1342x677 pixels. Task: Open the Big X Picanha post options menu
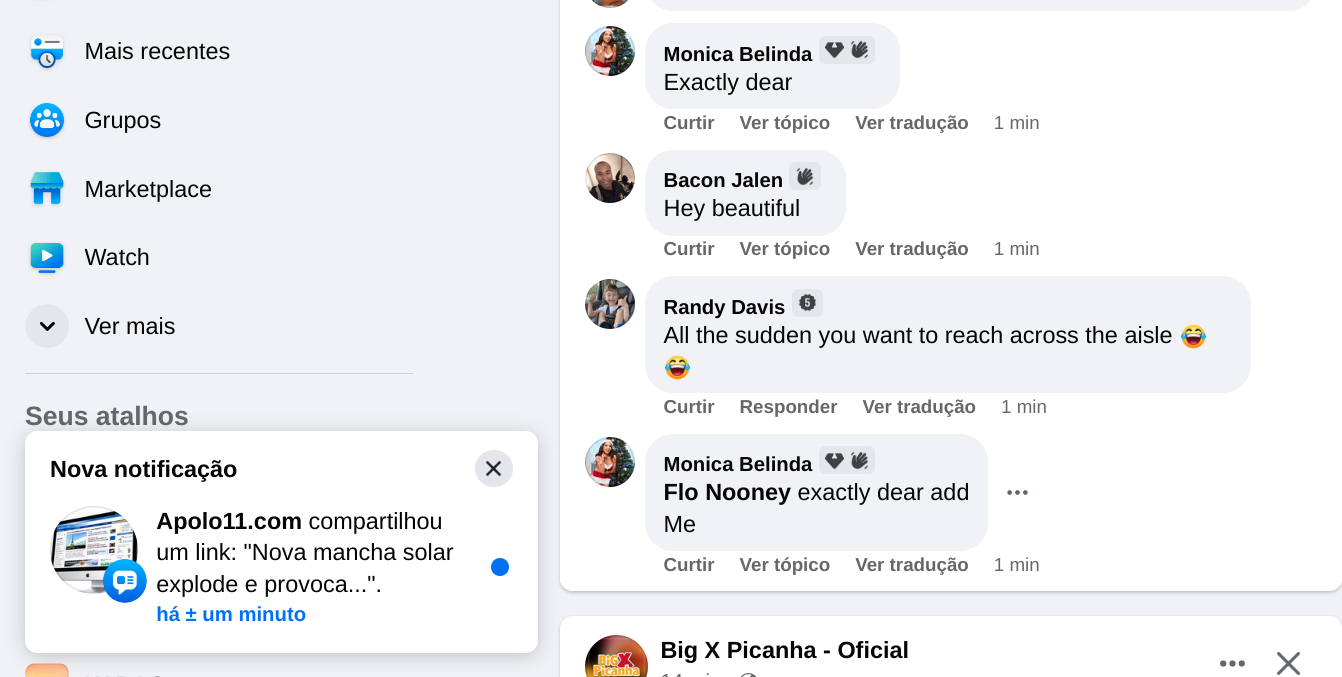1232,663
